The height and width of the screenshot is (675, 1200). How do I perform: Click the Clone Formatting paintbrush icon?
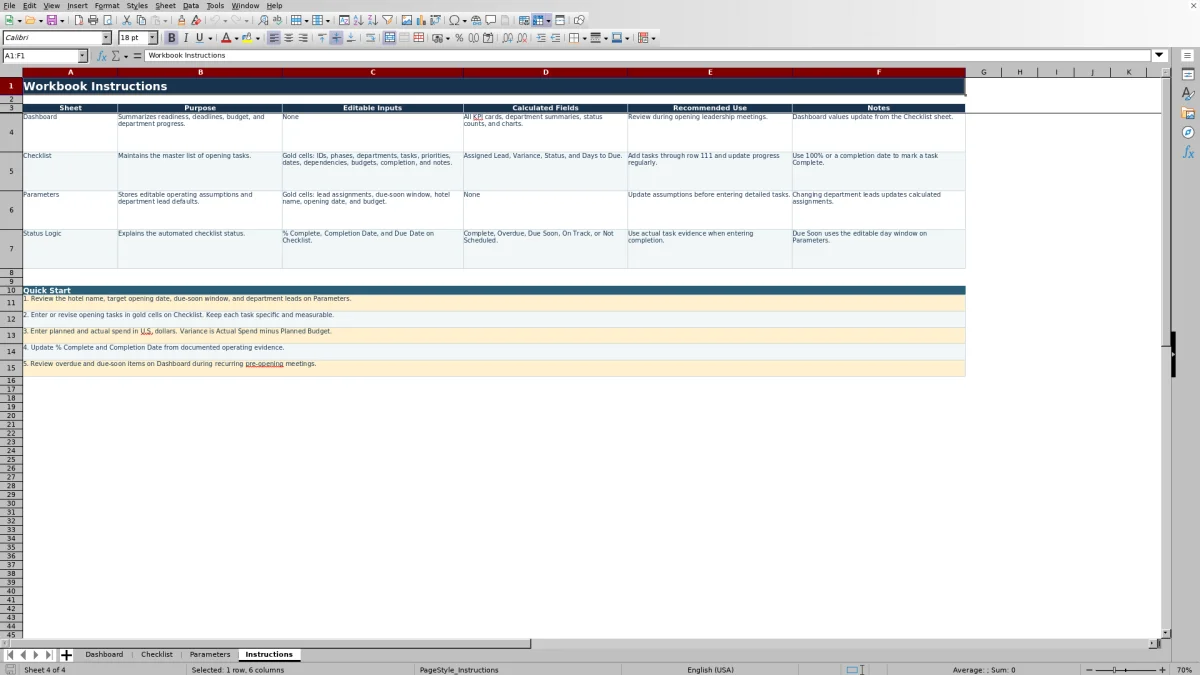point(181,20)
